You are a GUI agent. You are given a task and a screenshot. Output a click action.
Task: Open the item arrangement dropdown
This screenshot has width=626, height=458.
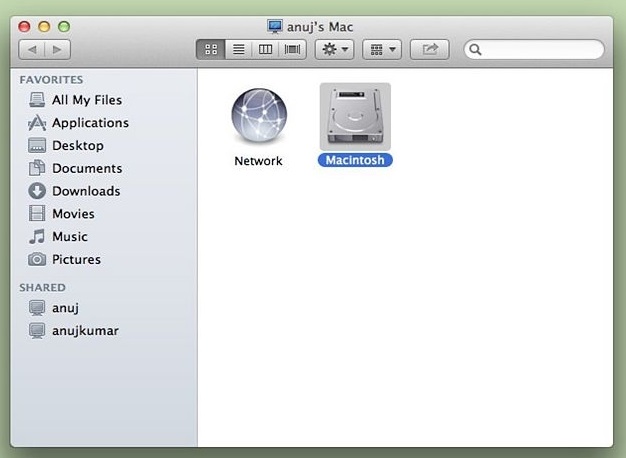[382, 50]
